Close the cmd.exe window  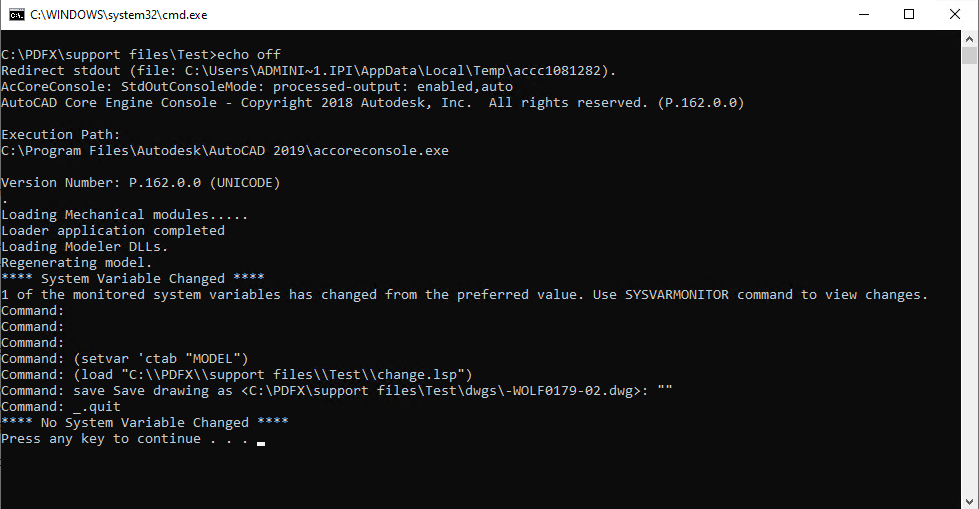(955, 15)
